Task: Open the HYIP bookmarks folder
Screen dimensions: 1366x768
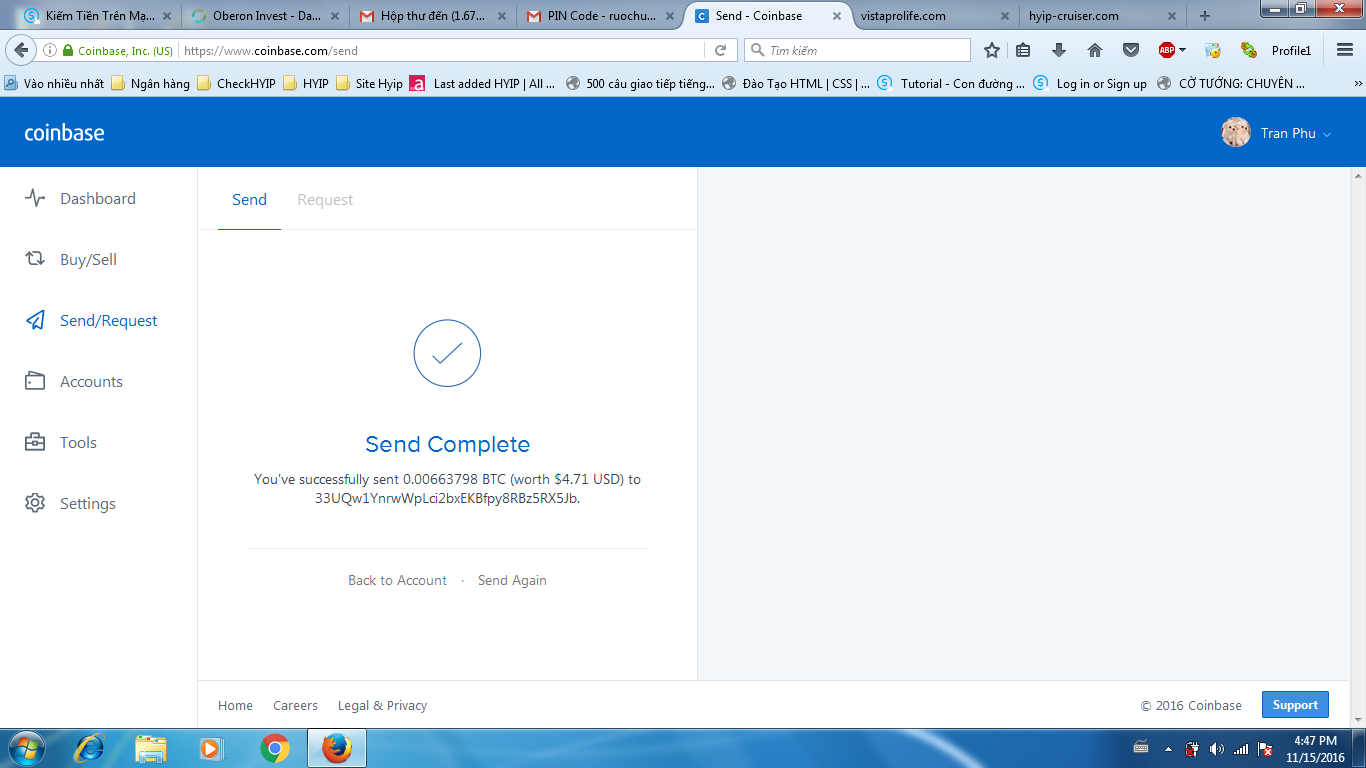Action: pyautogui.click(x=306, y=84)
